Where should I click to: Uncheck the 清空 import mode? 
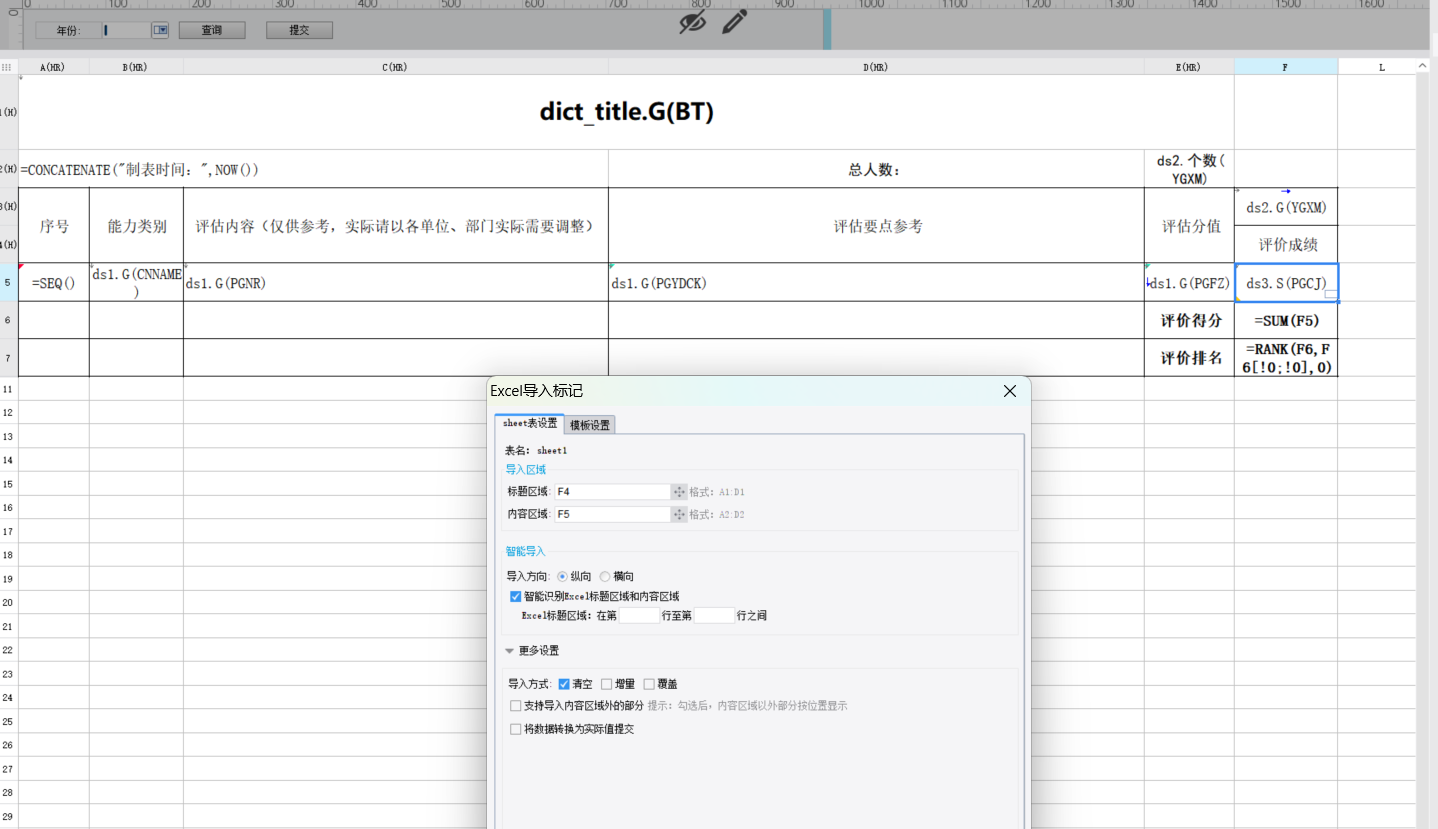click(x=564, y=684)
